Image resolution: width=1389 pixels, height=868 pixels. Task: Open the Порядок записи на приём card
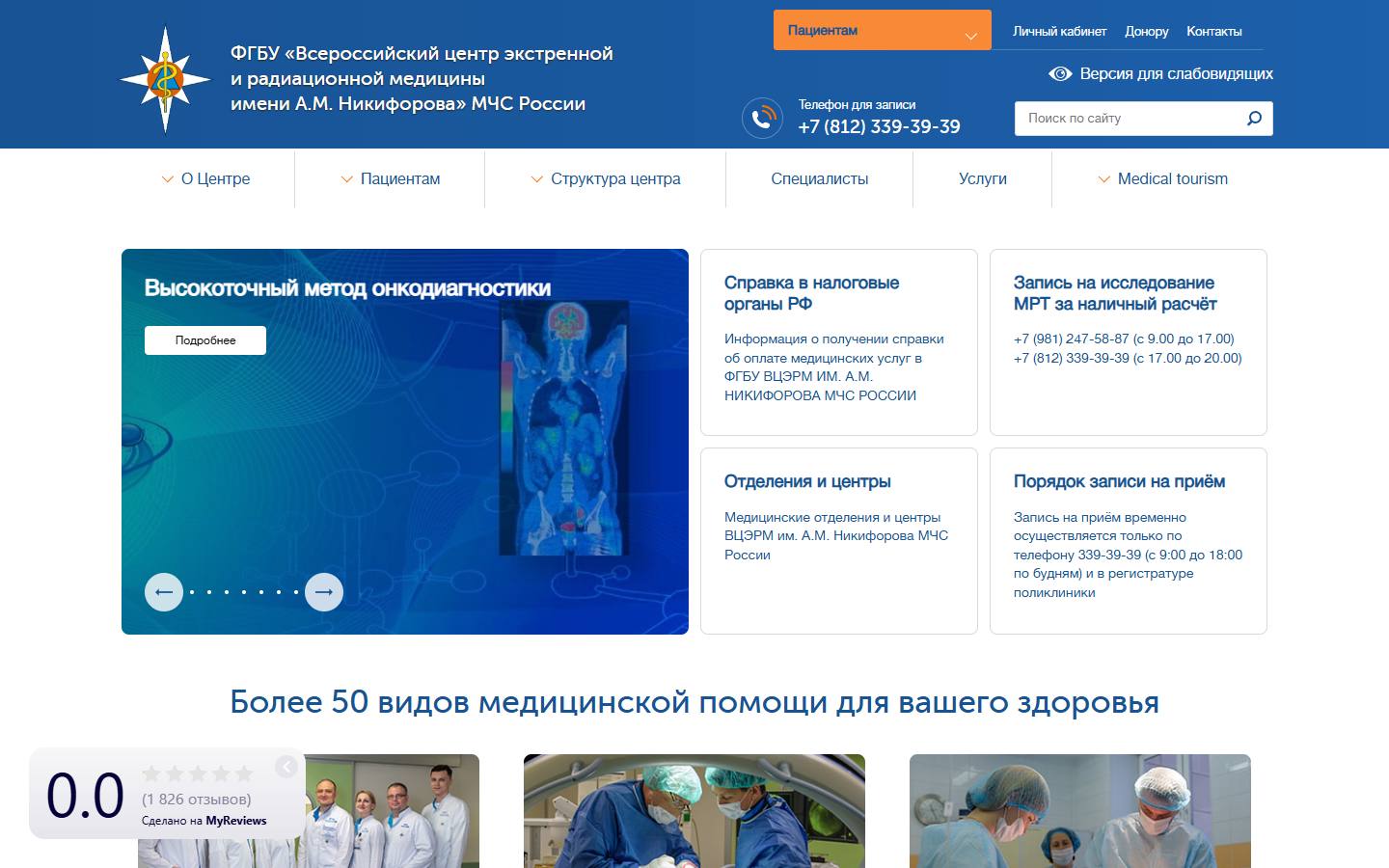coord(1129,541)
